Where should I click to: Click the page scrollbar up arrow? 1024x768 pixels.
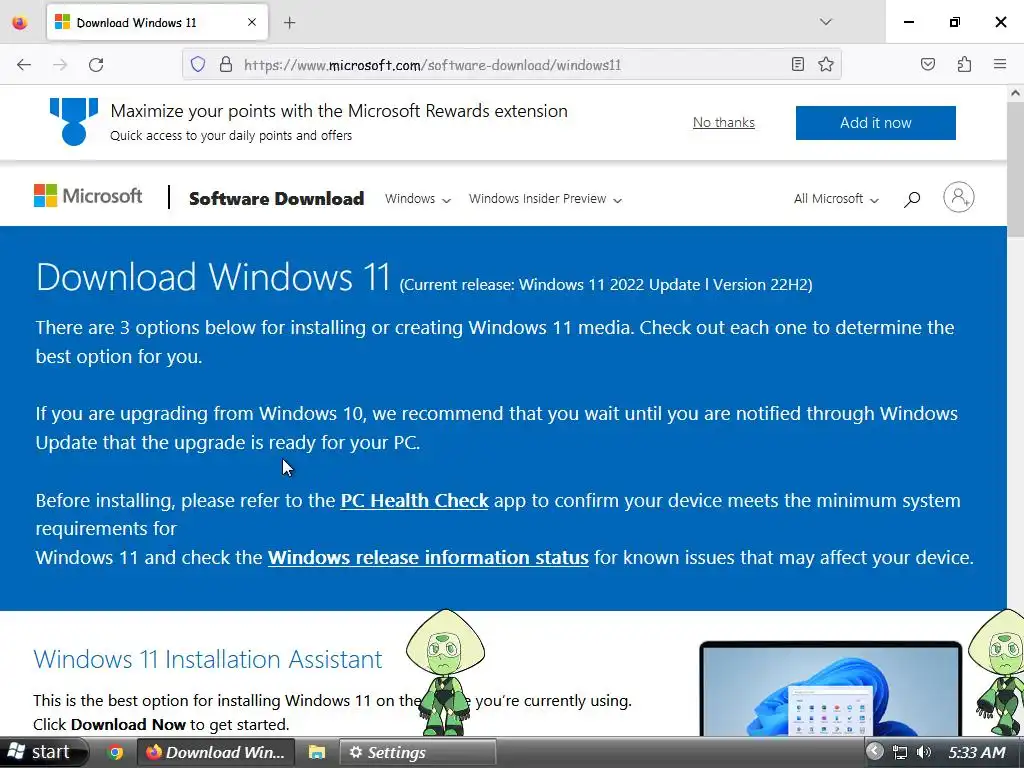[x=1015, y=93]
